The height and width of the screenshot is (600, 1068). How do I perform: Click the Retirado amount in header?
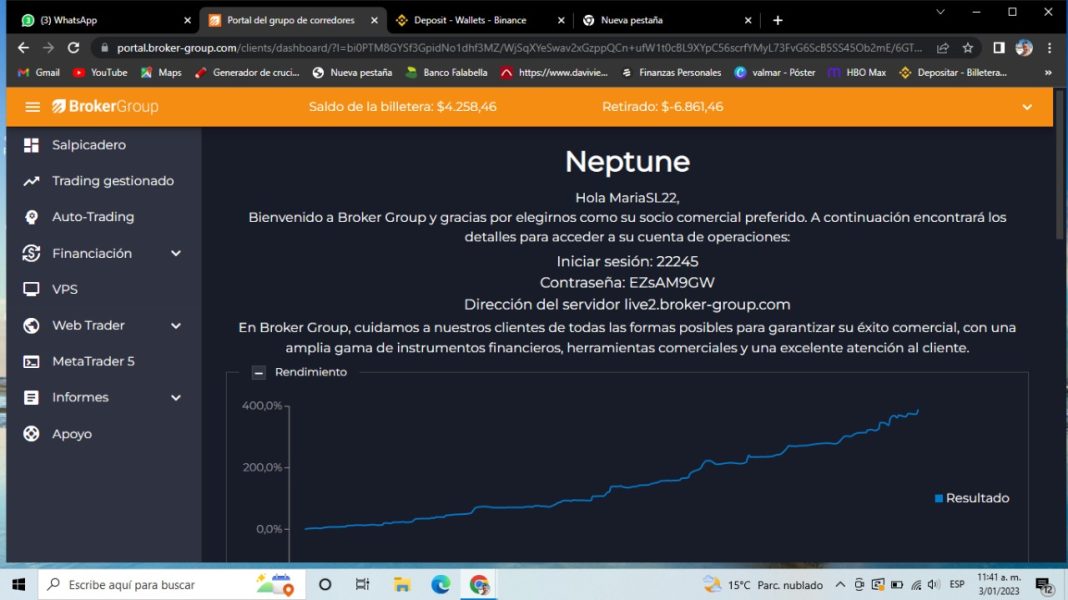tap(692, 107)
